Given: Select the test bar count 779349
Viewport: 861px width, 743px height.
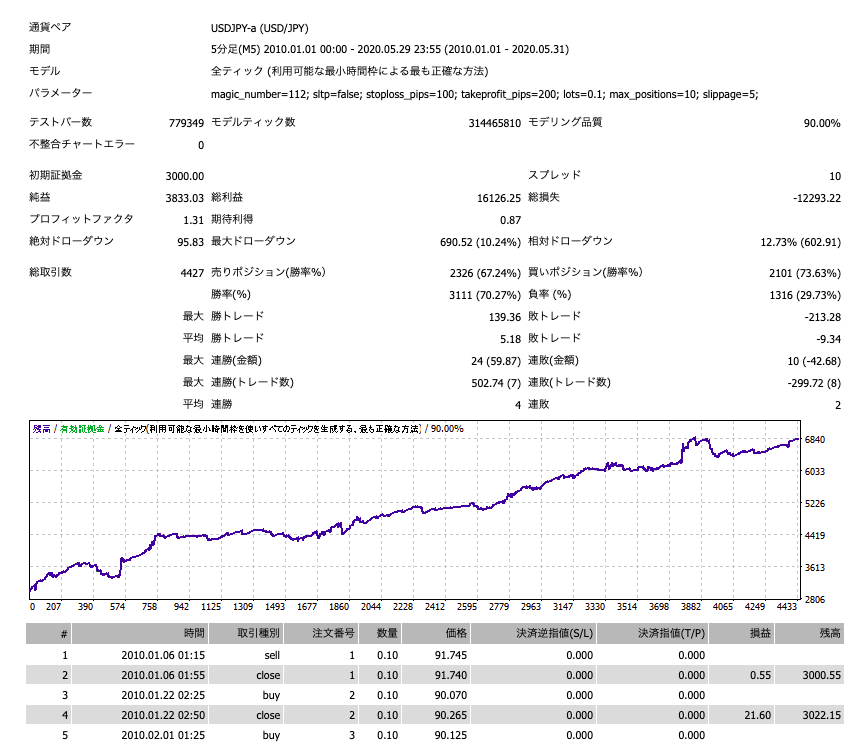Looking at the screenshot, I should click(186, 123).
